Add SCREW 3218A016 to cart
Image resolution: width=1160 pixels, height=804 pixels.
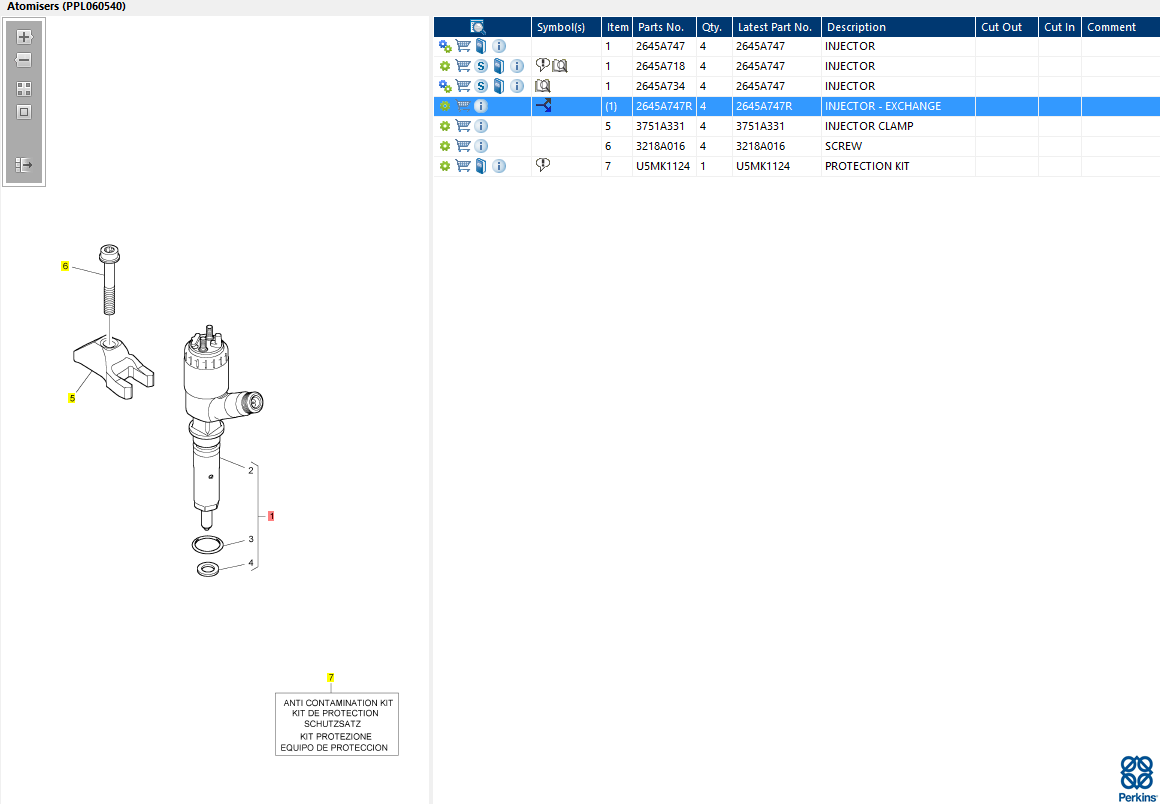tap(463, 146)
